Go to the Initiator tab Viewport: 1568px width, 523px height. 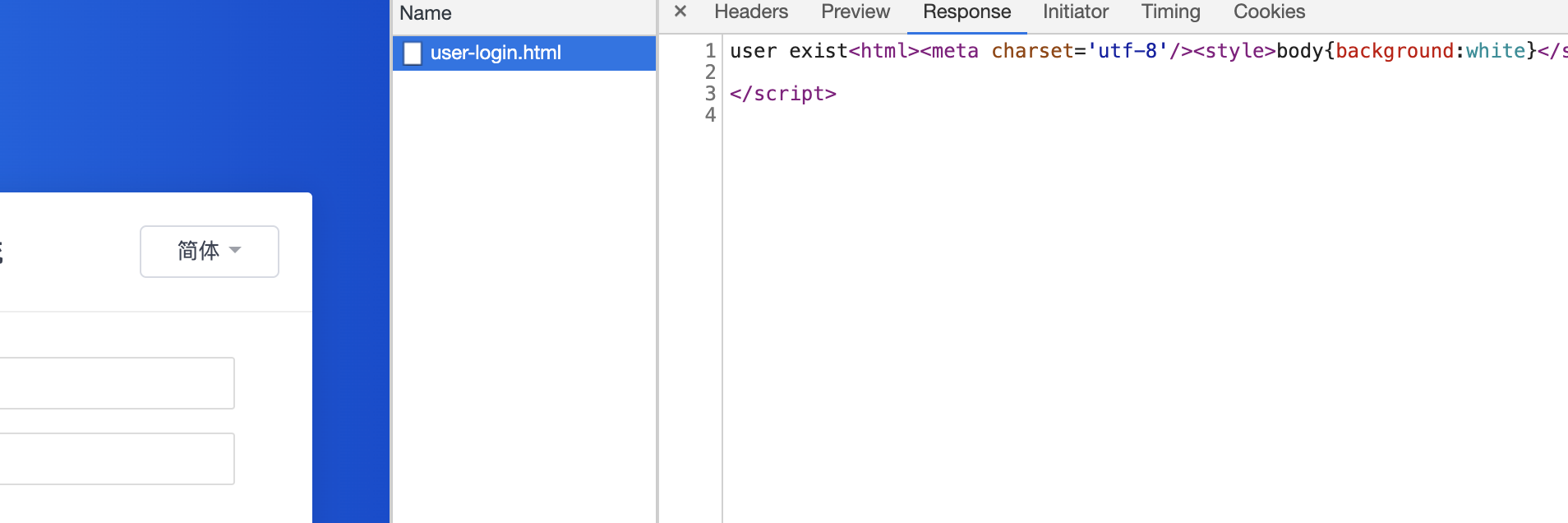(1075, 12)
